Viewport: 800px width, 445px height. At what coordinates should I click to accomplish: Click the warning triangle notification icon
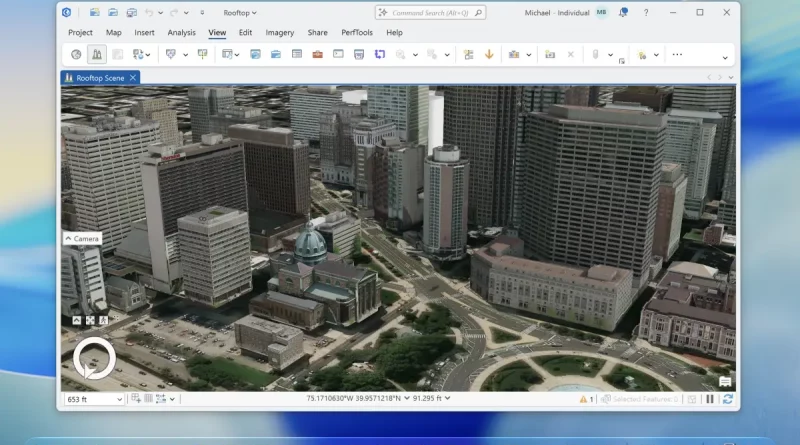click(x=583, y=399)
